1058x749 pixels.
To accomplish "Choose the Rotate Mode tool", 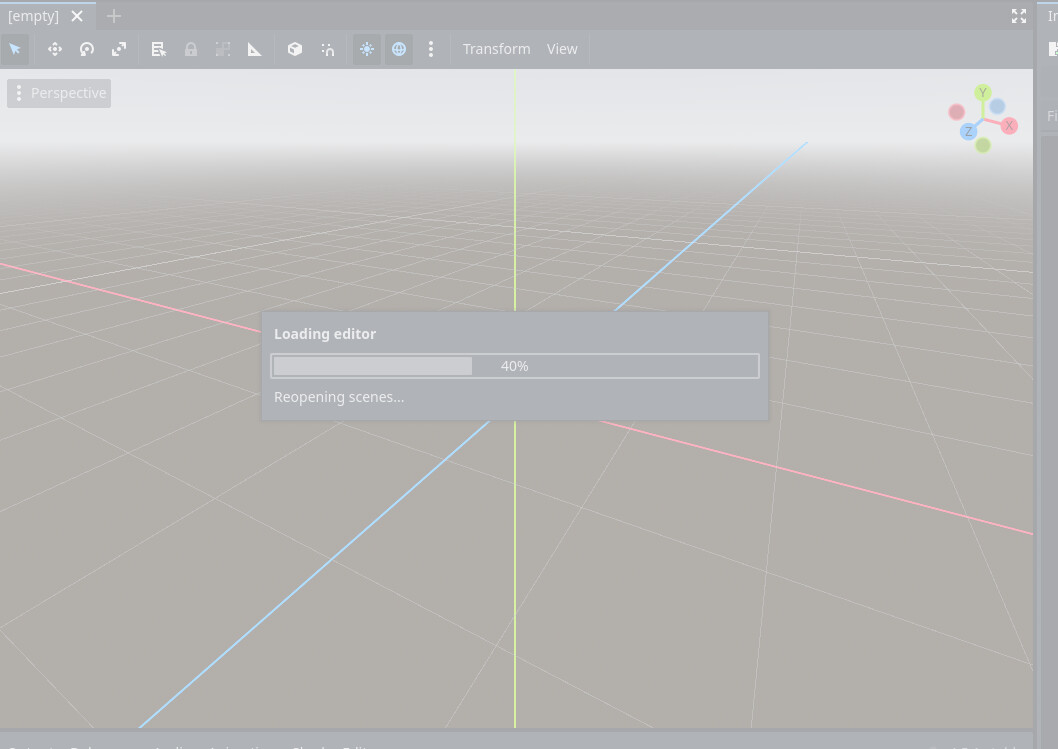I will pos(87,49).
